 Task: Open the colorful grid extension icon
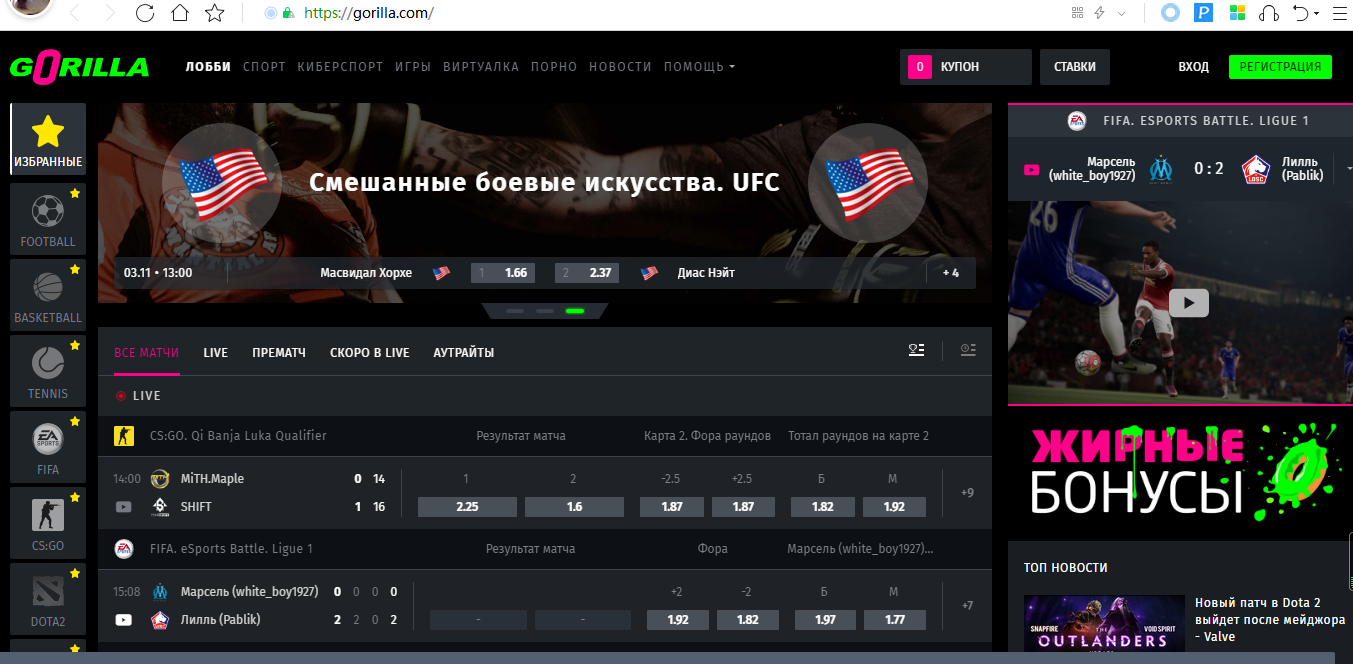(1237, 14)
